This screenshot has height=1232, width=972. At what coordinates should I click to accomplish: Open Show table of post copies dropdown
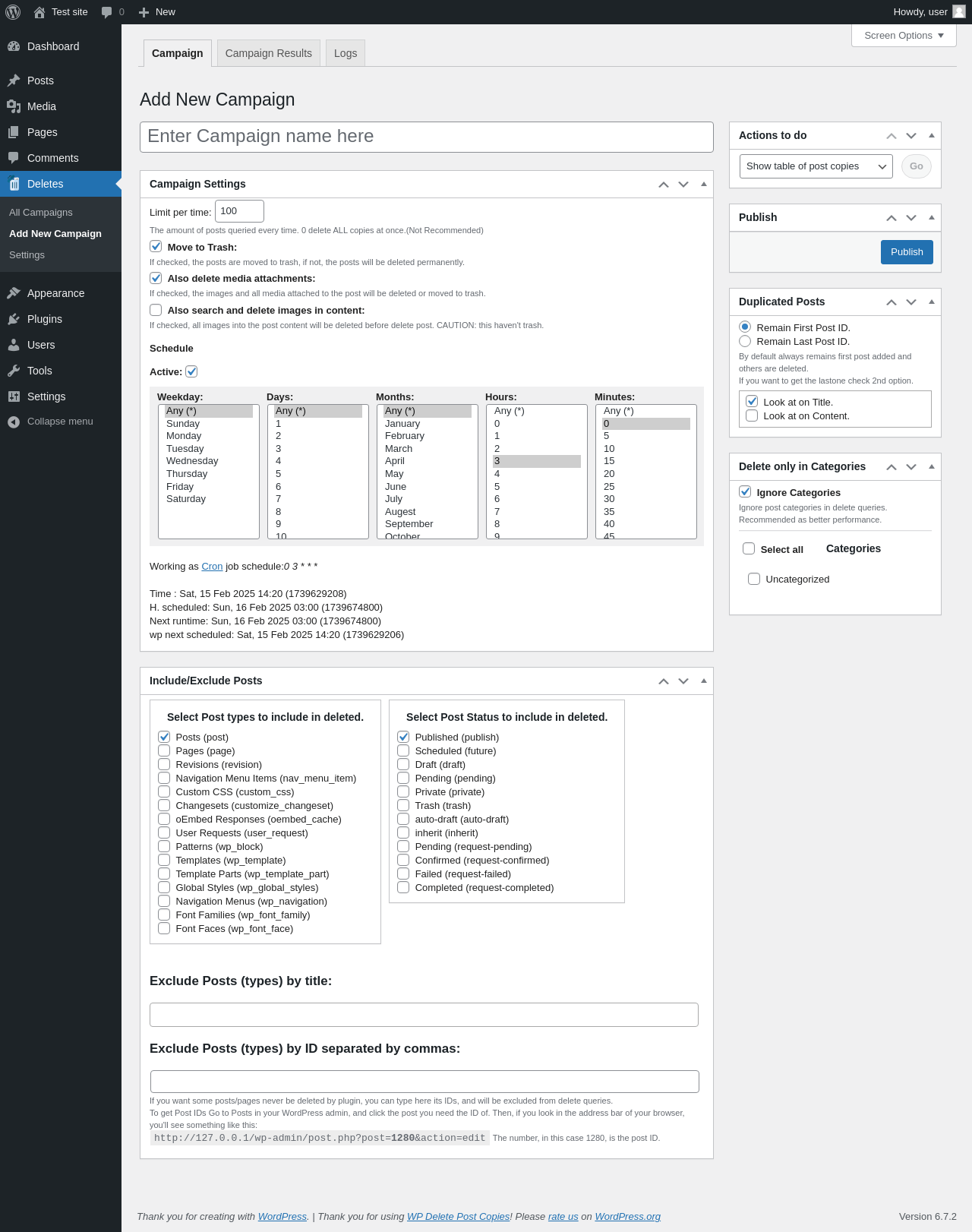coord(816,166)
